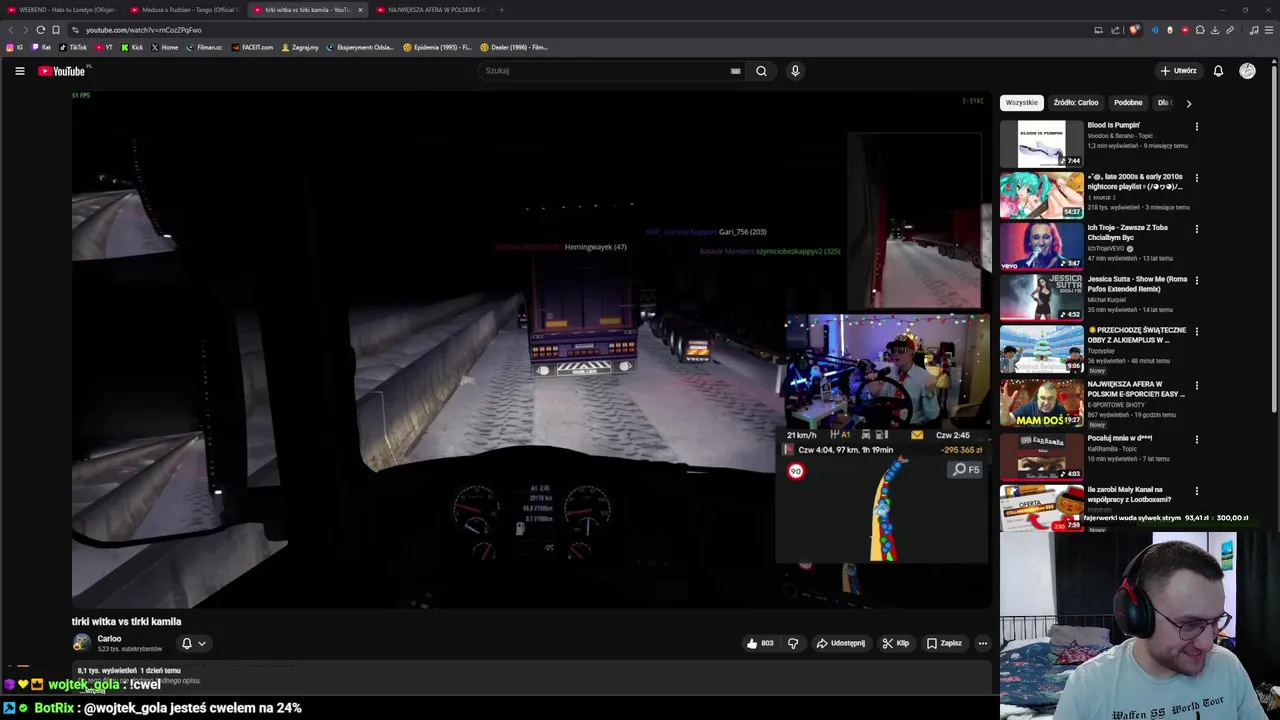Open options for nightcore playlist video
Image resolution: width=1280 pixels, height=720 pixels.
click(x=1196, y=178)
